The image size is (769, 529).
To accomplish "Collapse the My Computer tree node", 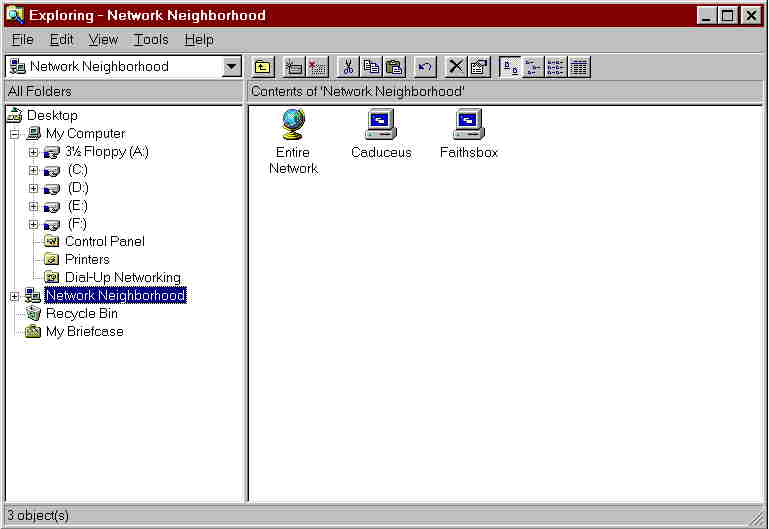I will click(14, 134).
